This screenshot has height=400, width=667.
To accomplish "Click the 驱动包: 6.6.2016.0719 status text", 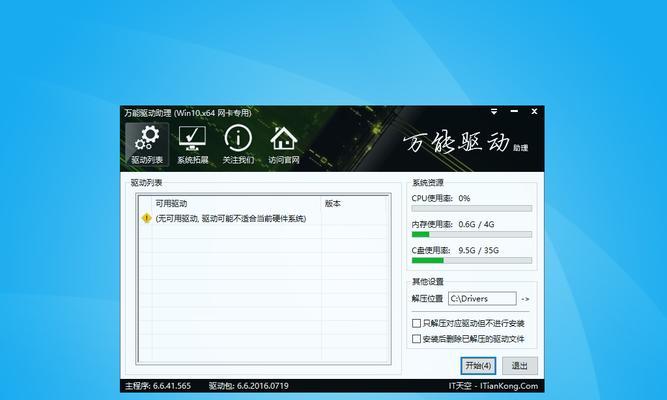I will click(248, 386).
